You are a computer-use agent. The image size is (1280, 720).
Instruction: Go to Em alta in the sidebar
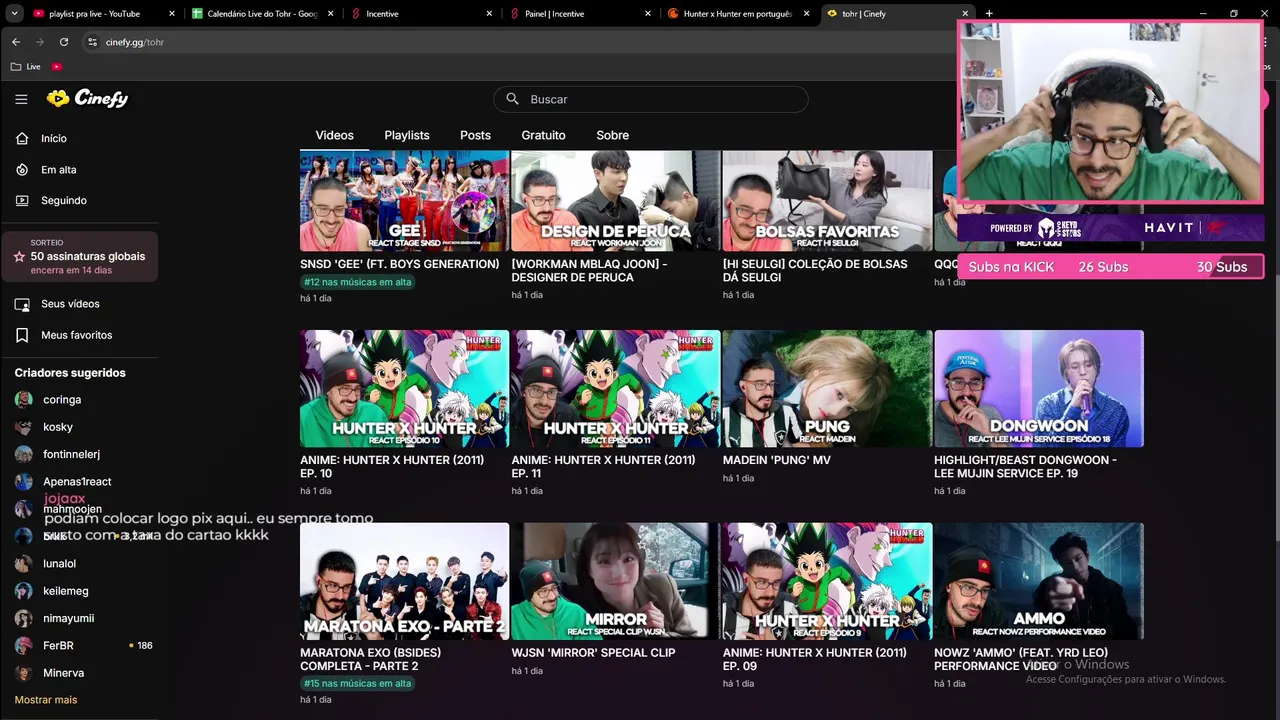tap(59, 170)
